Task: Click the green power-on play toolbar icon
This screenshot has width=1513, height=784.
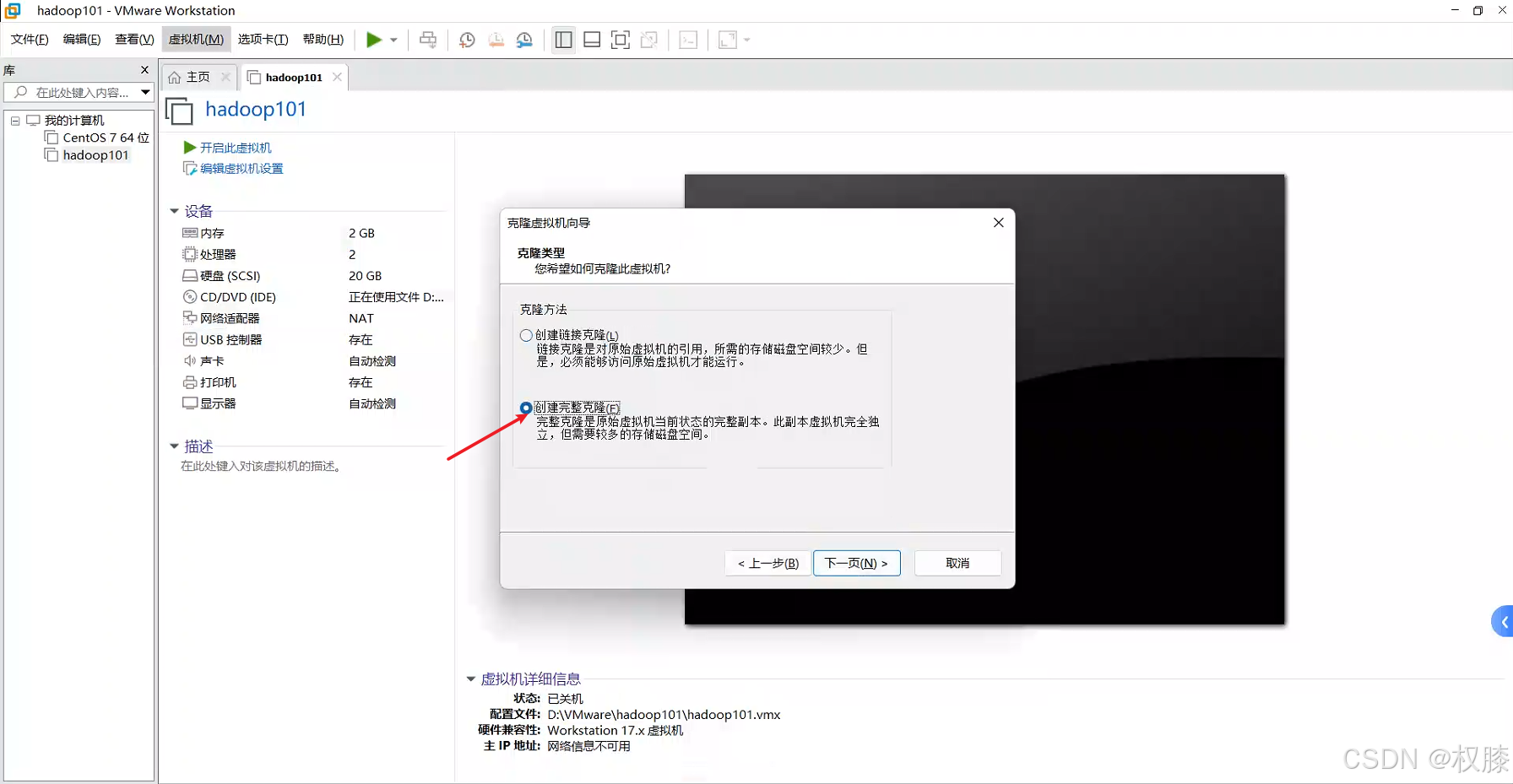Action: click(373, 40)
